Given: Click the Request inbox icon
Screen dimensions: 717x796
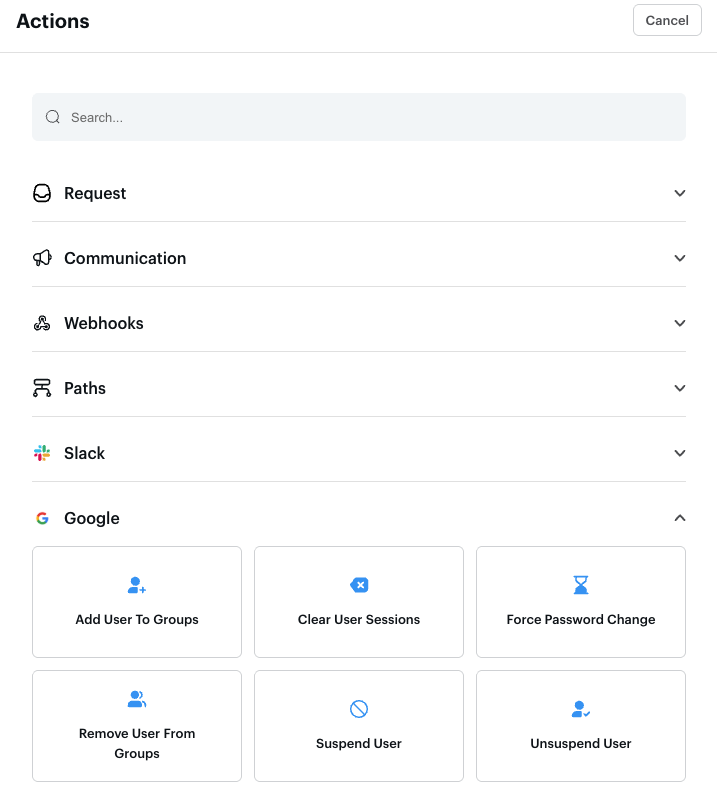Looking at the screenshot, I should [x=42, y=193].
